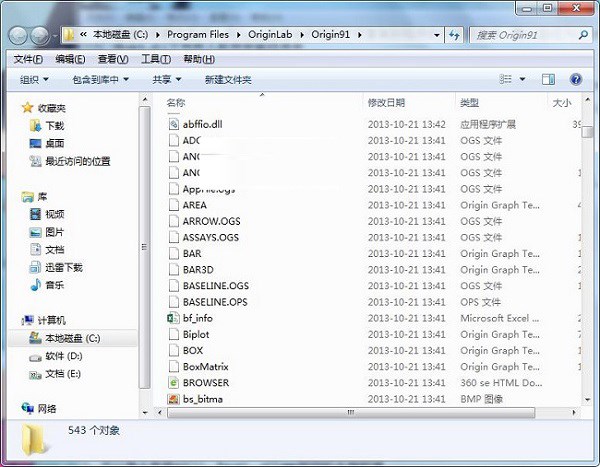Viewport: 600px width, 467px height.
Task: Click Program Files in the address path
Action: [x=198, y=35]
